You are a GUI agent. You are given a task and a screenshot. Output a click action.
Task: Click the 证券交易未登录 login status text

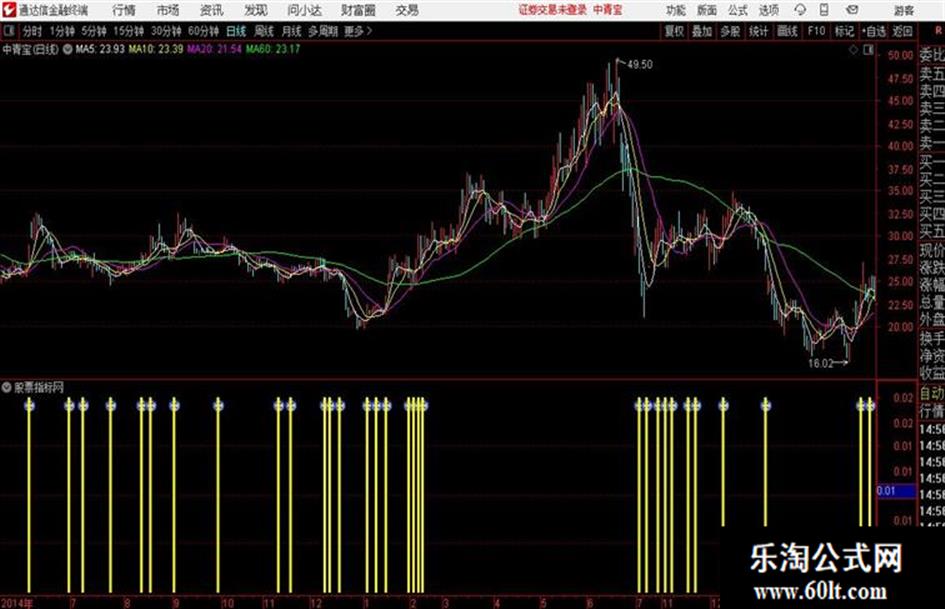pos(553,10)
